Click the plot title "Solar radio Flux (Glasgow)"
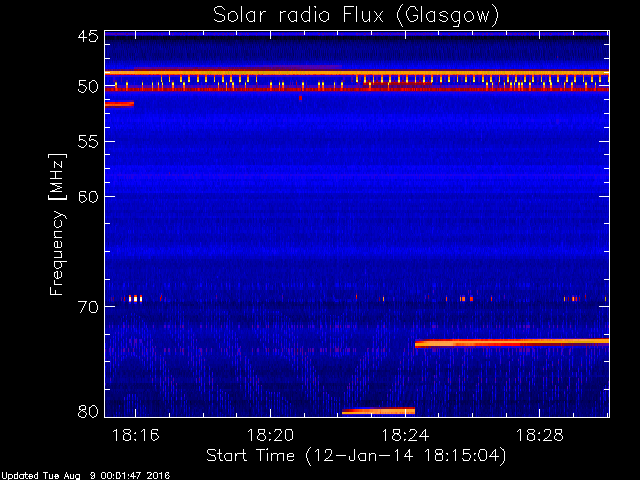Viewport: 640px width, 480px height. point(356,16)
